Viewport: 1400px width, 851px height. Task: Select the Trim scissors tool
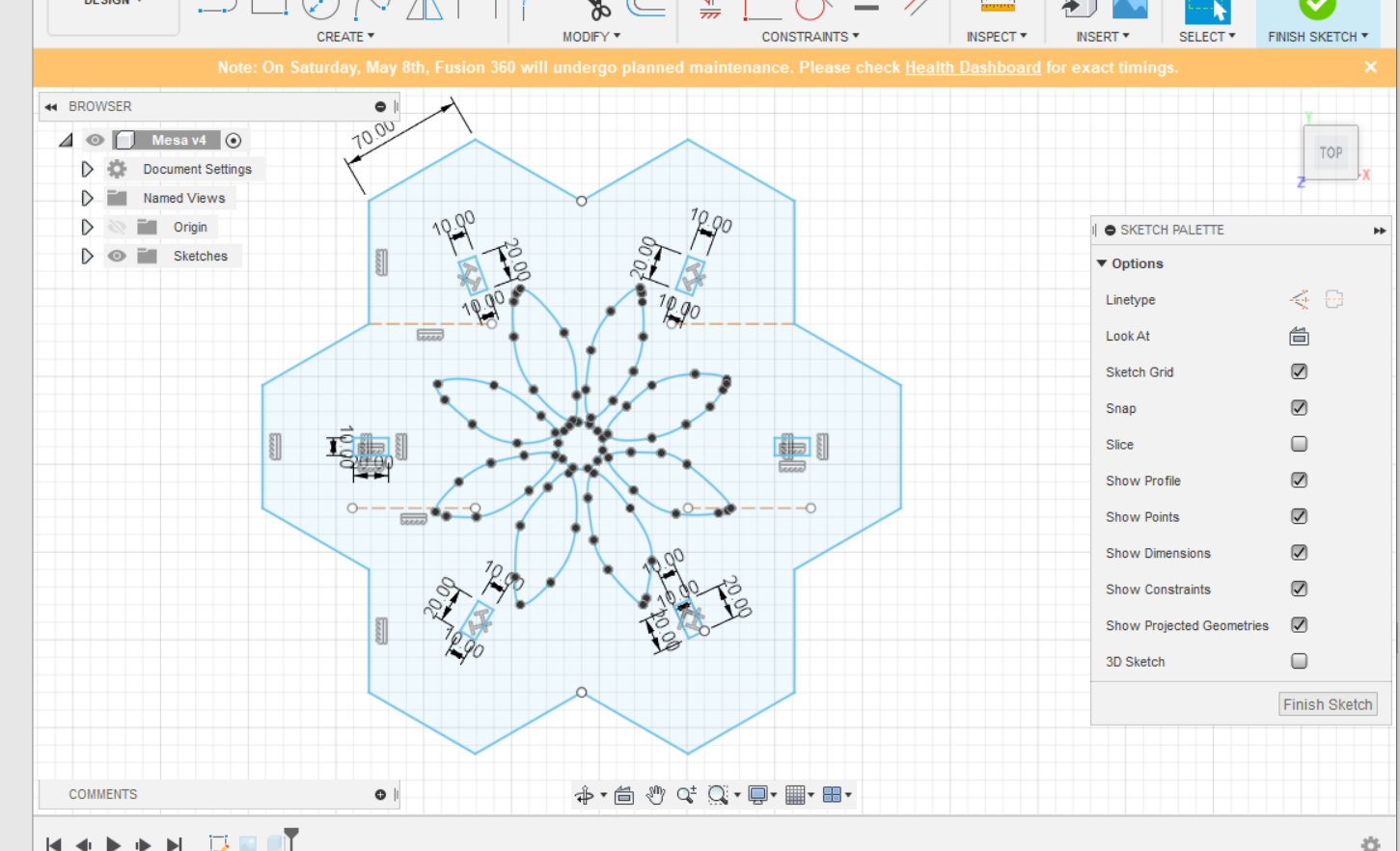(599, 11)
